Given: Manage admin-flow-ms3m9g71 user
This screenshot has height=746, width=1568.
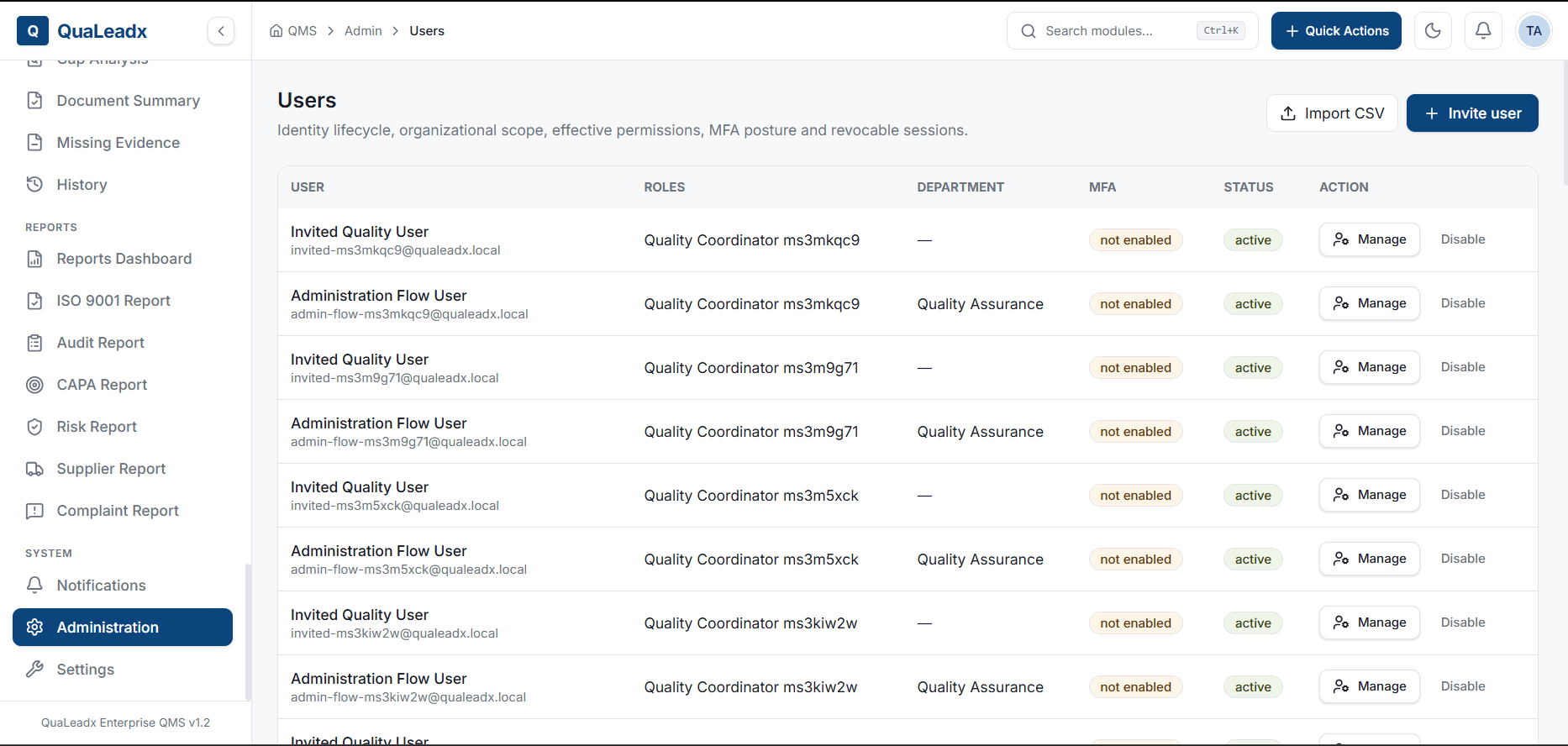Looking at the screenshot, I should point(1369,431).
